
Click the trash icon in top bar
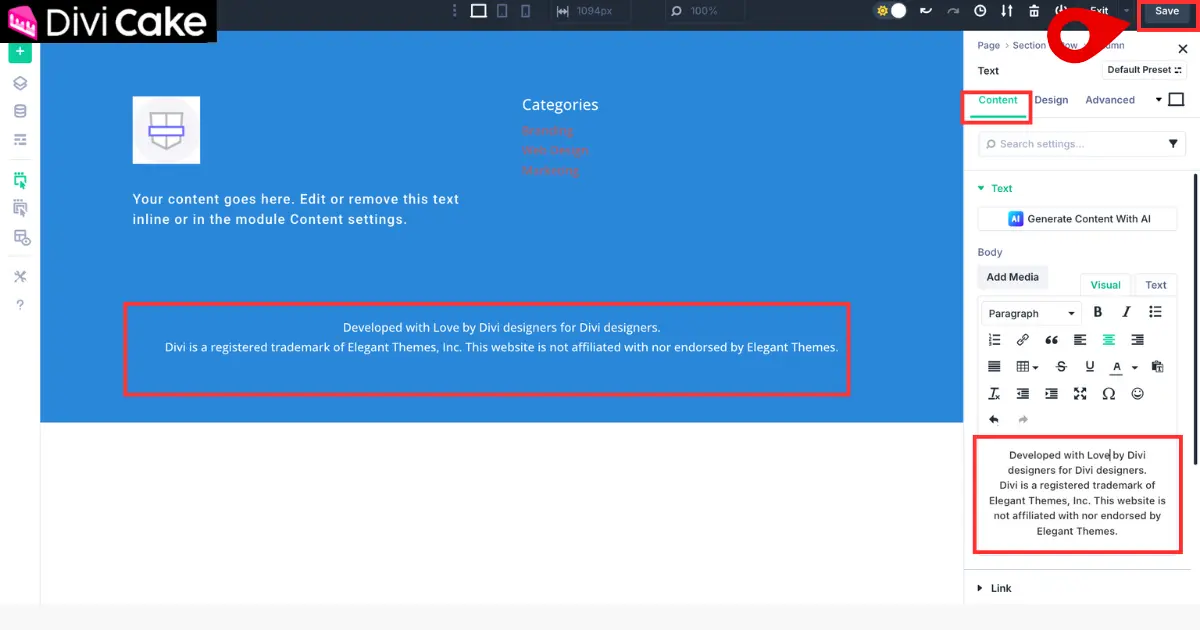[x=1034, y=11]
